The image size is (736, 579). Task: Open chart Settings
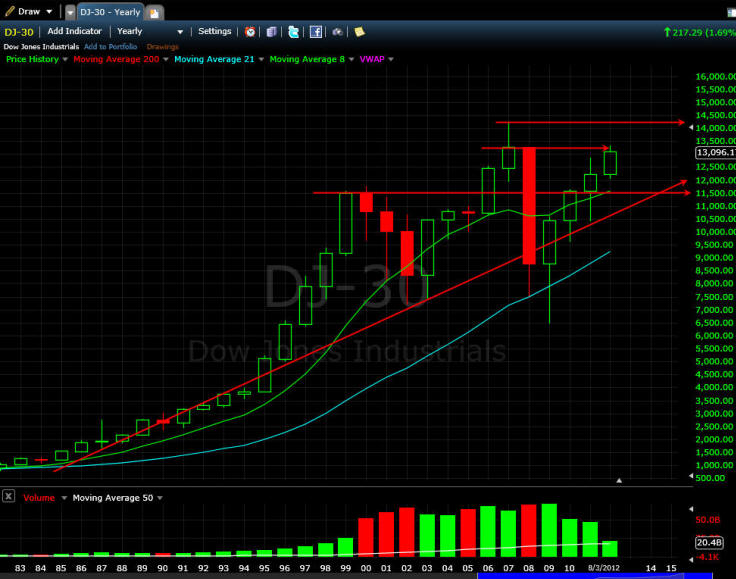215,31
